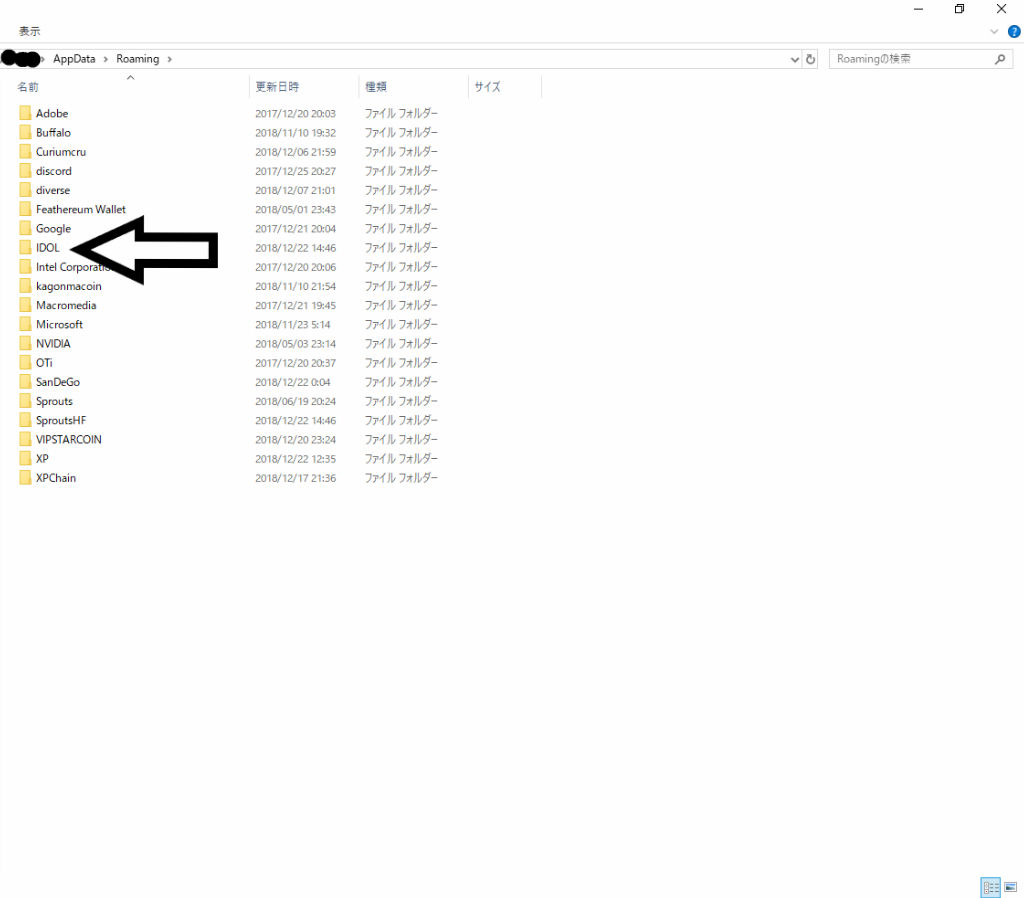The image size is (1024, 898).
Task: Expand the address bar history dropdown
Action: (795, 59)
